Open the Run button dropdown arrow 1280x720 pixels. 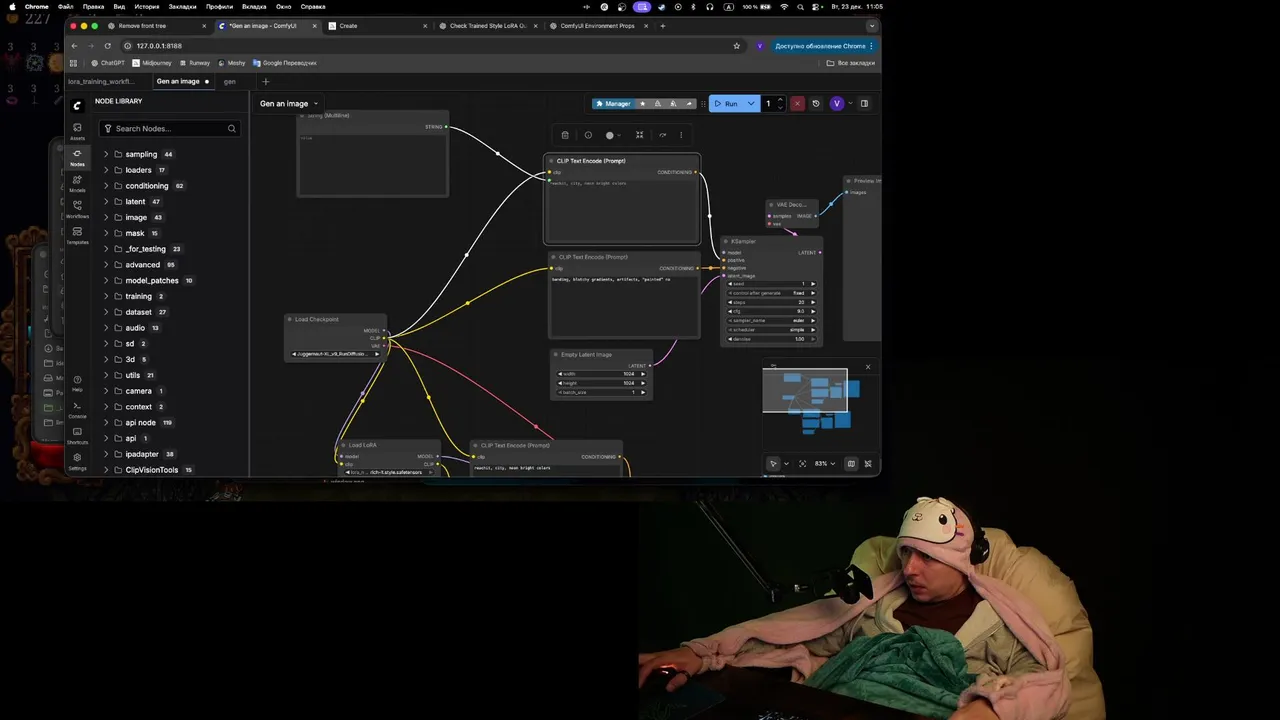pyautogui.click(x=751, y=103)
